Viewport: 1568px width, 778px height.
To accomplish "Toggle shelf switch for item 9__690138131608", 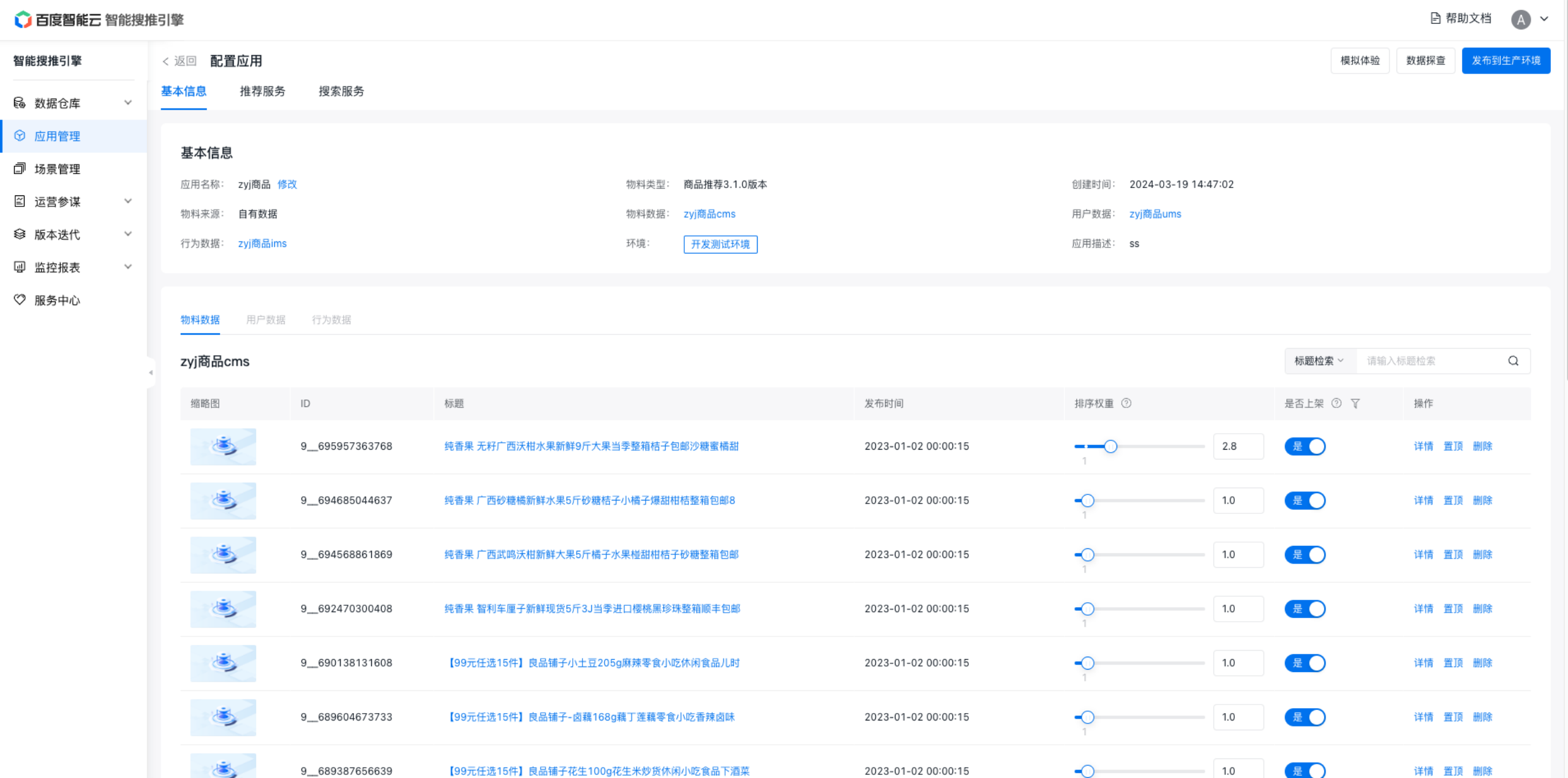I will click(x=1305, y=663).
